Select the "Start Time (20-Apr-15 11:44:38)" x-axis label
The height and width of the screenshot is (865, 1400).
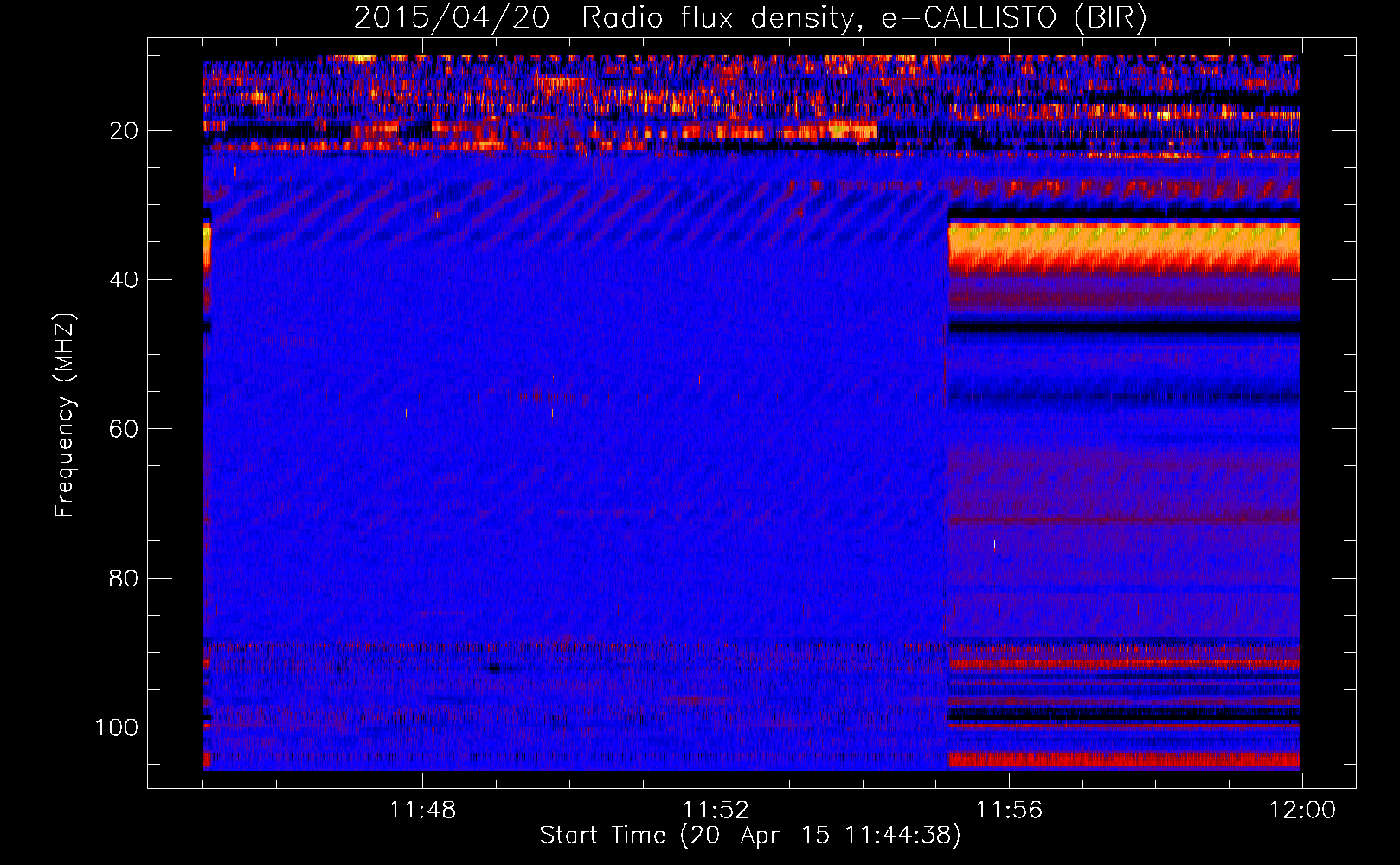tap(750, 836)
